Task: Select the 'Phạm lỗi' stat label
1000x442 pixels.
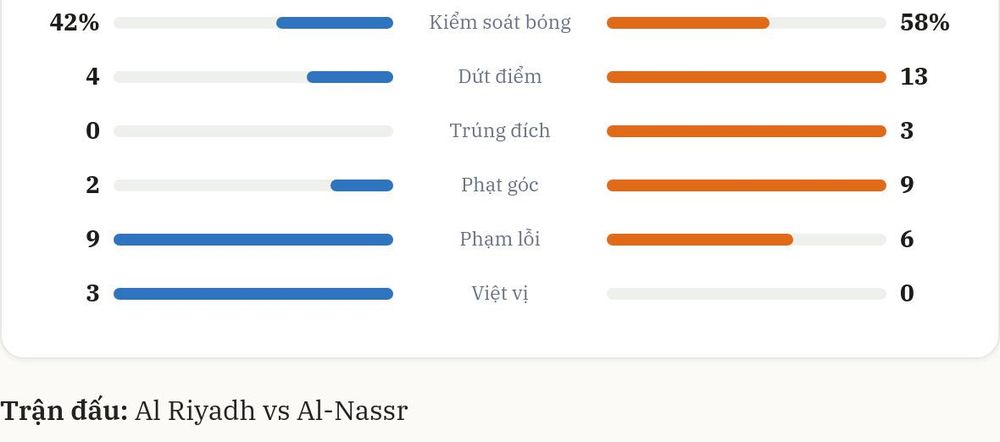Action: click(x=500, y=239)
